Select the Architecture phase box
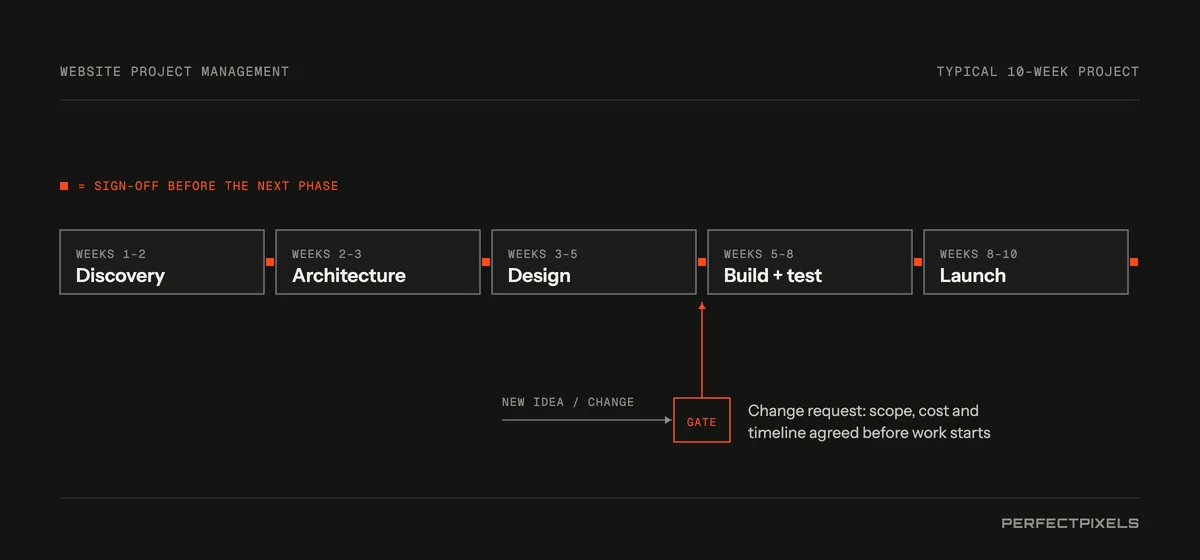The image size is (1200, 560). pos(378,262)
